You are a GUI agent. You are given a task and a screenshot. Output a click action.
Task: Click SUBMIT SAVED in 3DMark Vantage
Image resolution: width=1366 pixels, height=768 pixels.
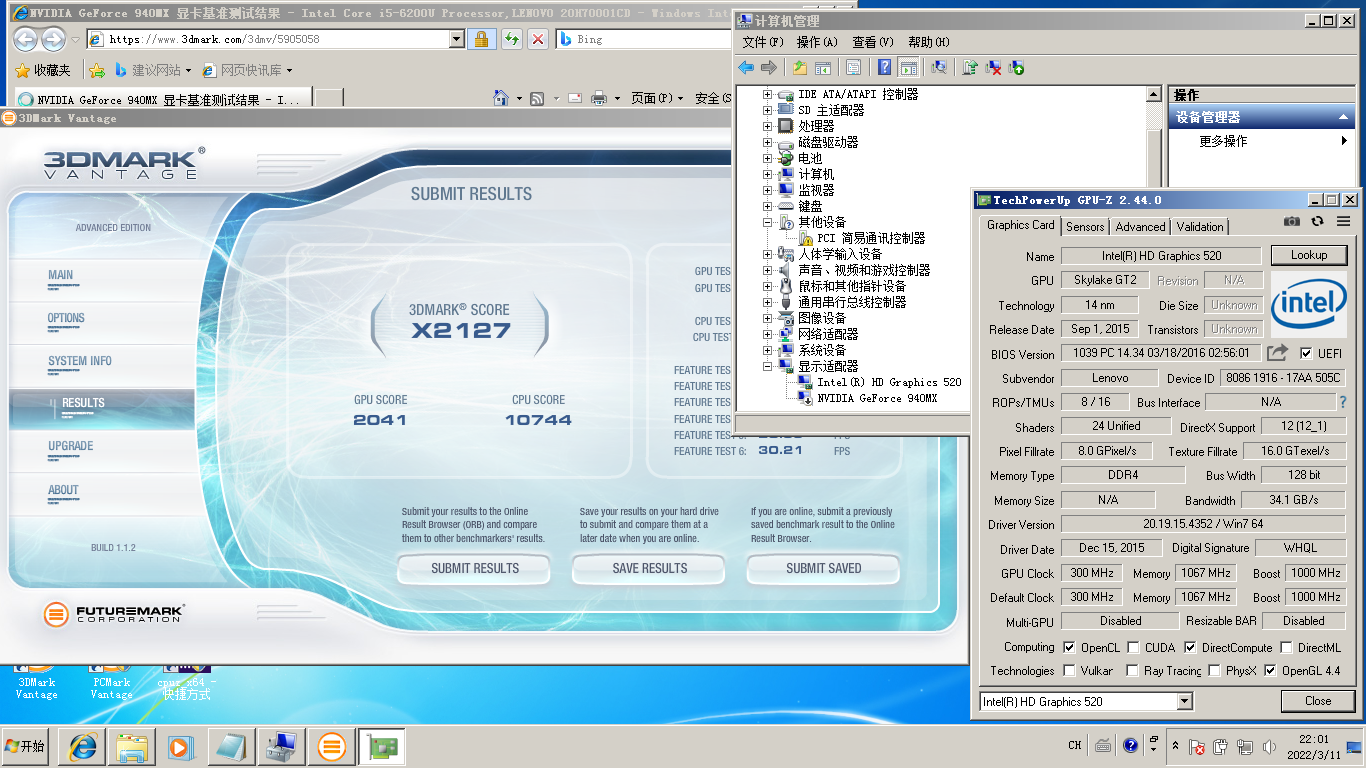(823, 568)
